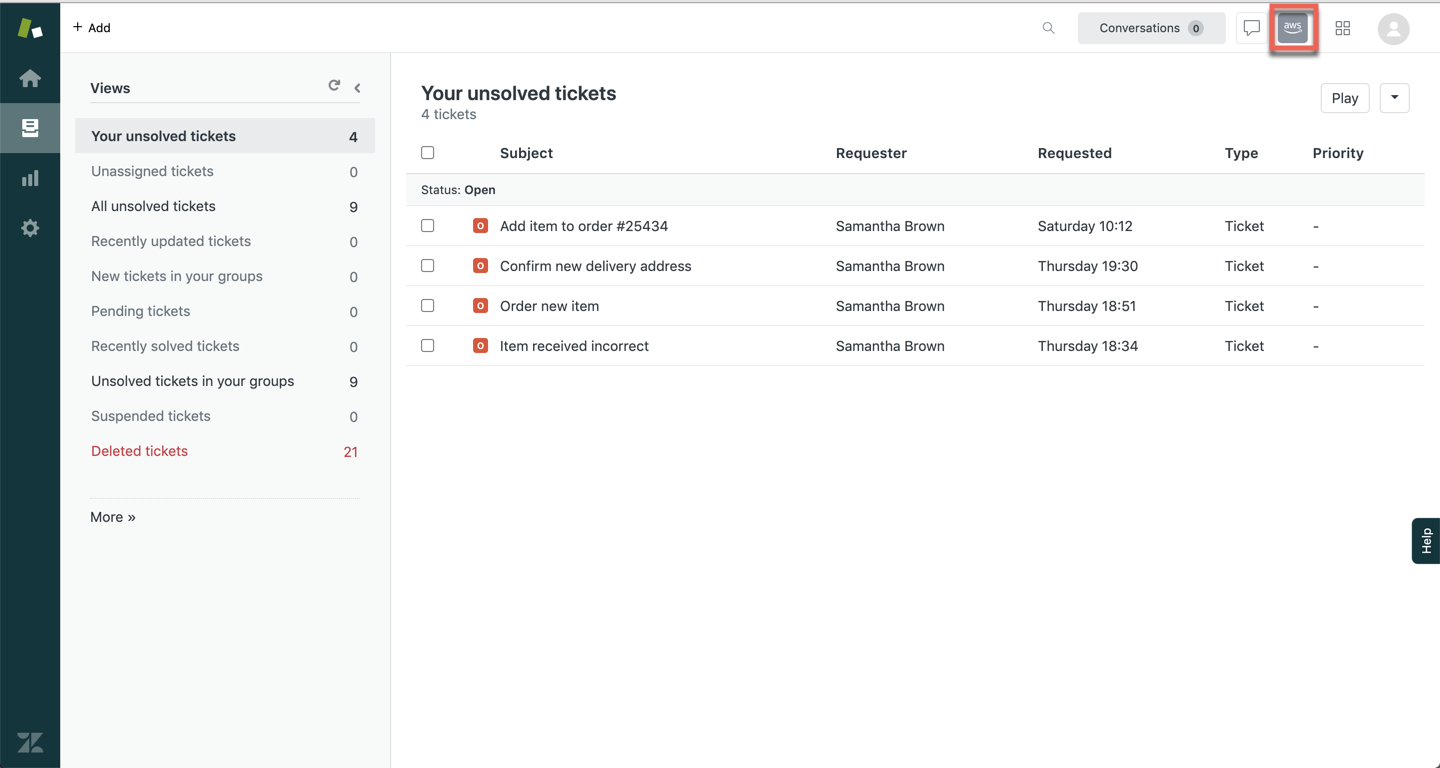Image resolution: width=1440 pixels, height=768 pixels.
Task: Click the search magnifier icon
Action: point(1048,28)
